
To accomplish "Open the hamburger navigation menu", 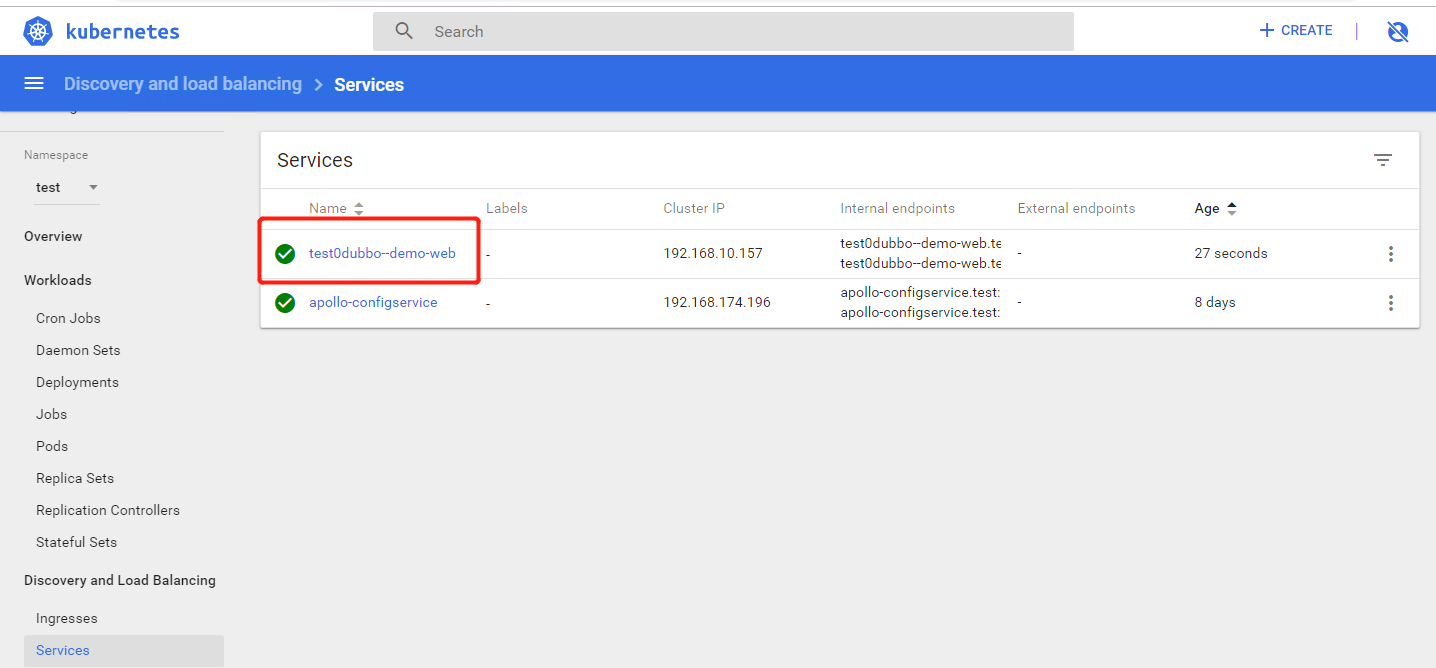I will pyautogui.click(x=34, y=83).
